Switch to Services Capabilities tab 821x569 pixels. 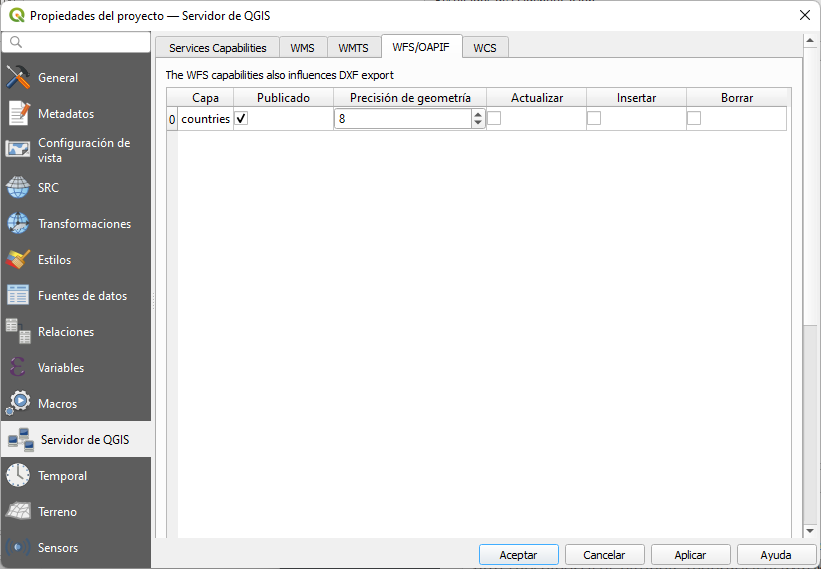(218, 48)
